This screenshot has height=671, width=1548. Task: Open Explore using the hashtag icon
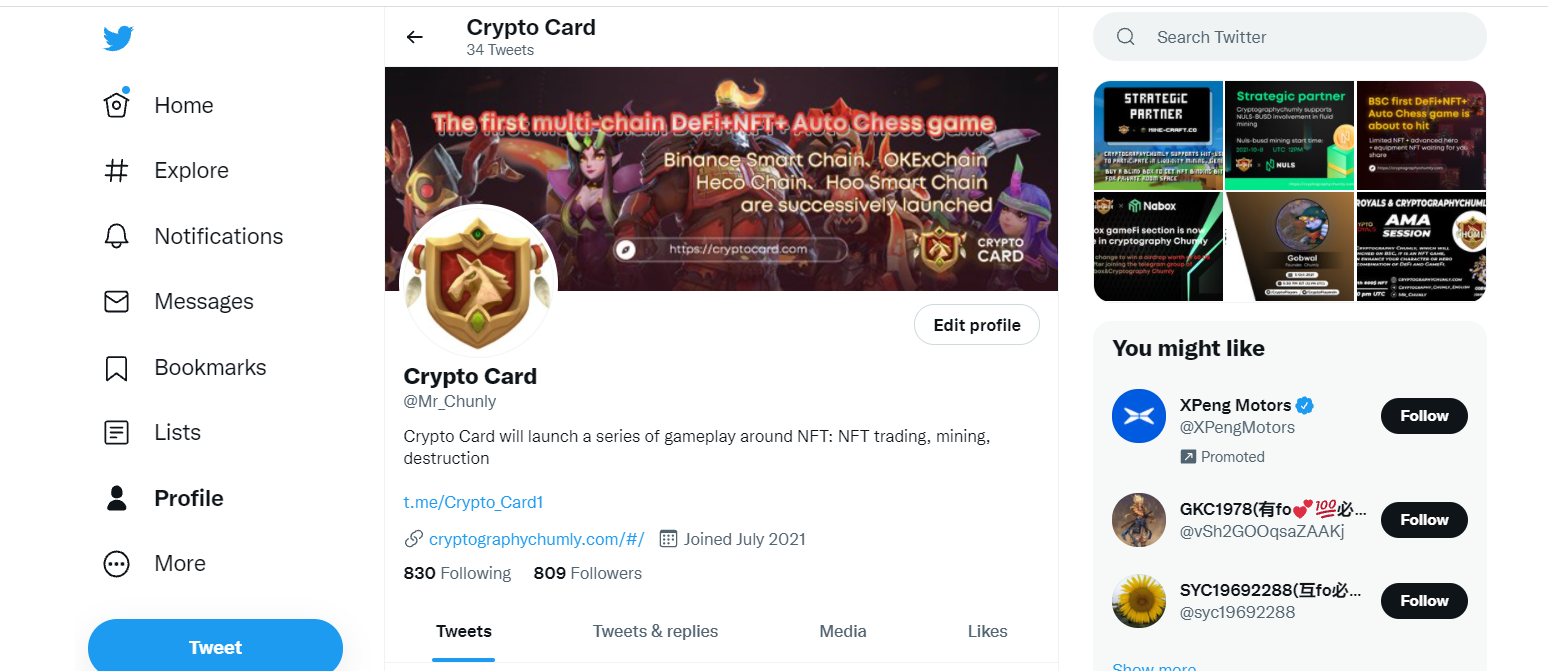[x=117, y=170]
